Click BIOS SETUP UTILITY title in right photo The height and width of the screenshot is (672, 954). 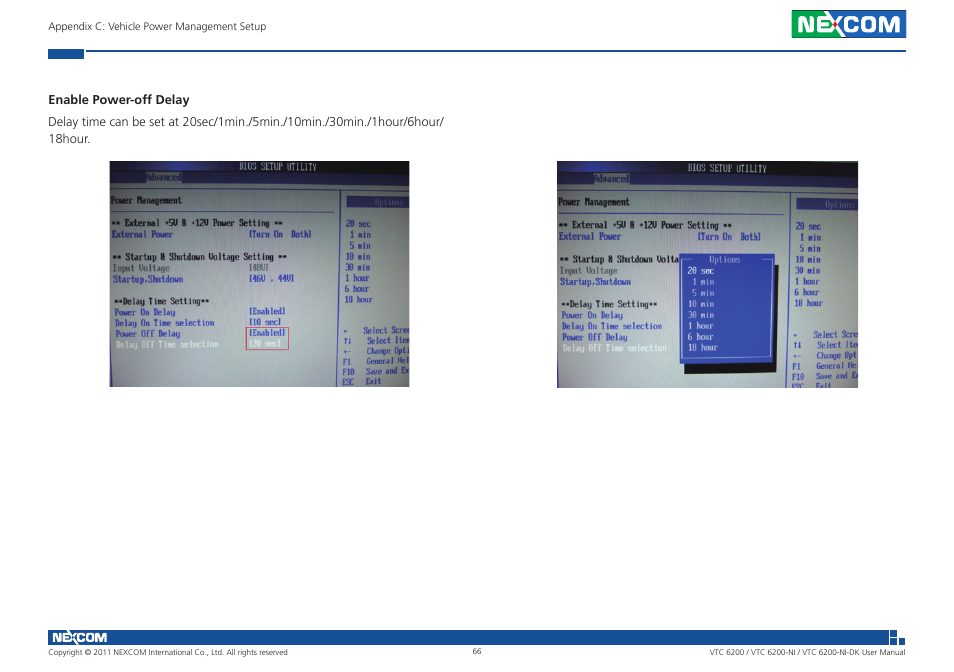click(x=727, y=168)
